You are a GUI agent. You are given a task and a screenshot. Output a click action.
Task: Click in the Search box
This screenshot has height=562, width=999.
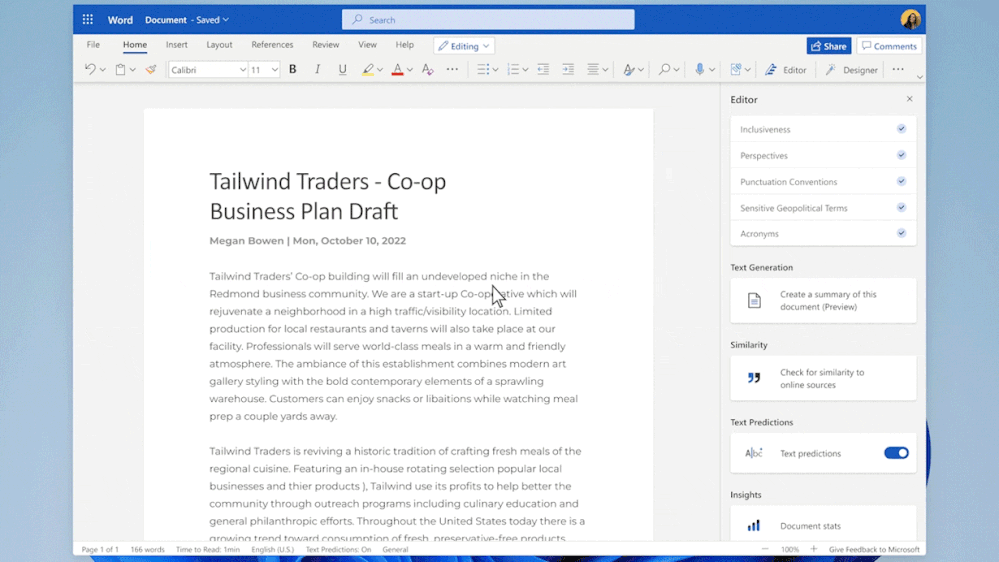coord(488,20)
